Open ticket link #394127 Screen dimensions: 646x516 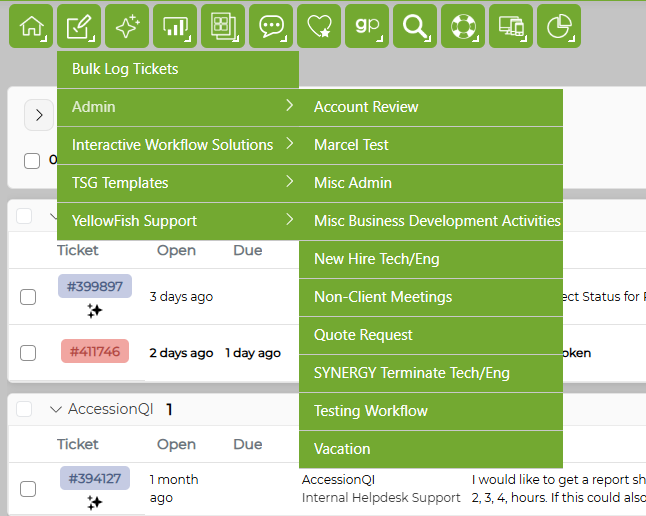tap(95, 478)
